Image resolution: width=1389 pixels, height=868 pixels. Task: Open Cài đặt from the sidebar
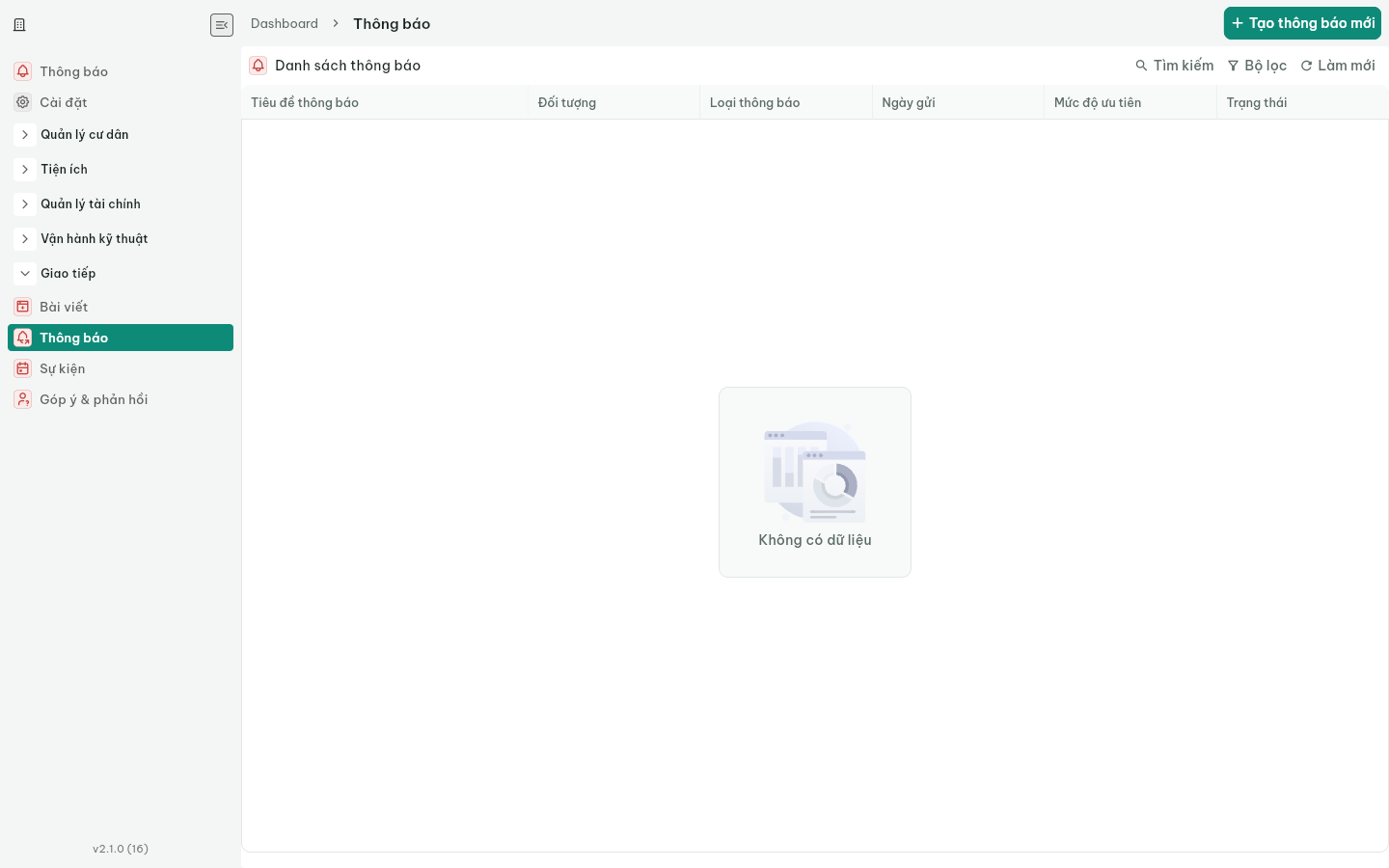coord(121,102)
